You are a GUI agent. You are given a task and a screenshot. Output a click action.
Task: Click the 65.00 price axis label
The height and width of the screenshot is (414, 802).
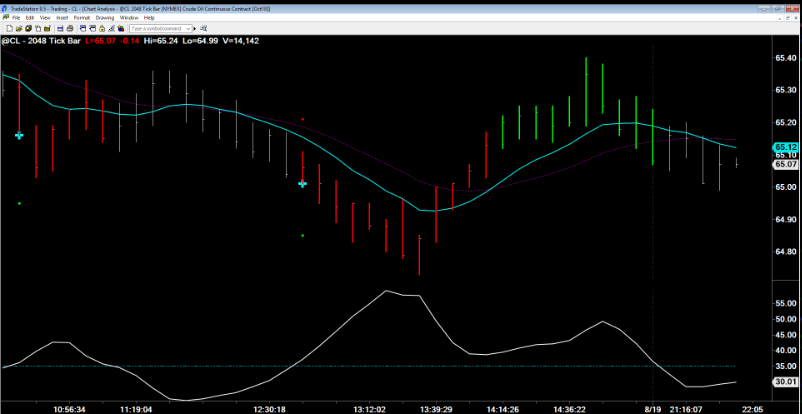(x=786, y=187)
